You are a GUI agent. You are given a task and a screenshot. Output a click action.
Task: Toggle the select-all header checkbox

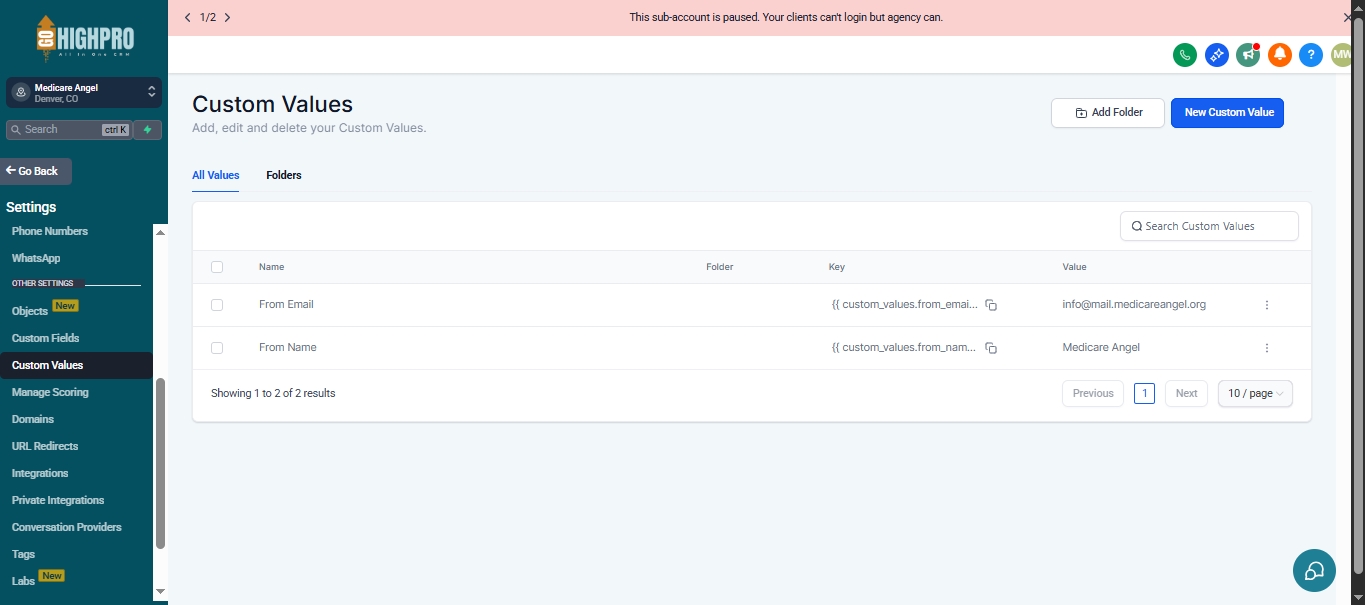pyautogui.click(x=217, y=267)
